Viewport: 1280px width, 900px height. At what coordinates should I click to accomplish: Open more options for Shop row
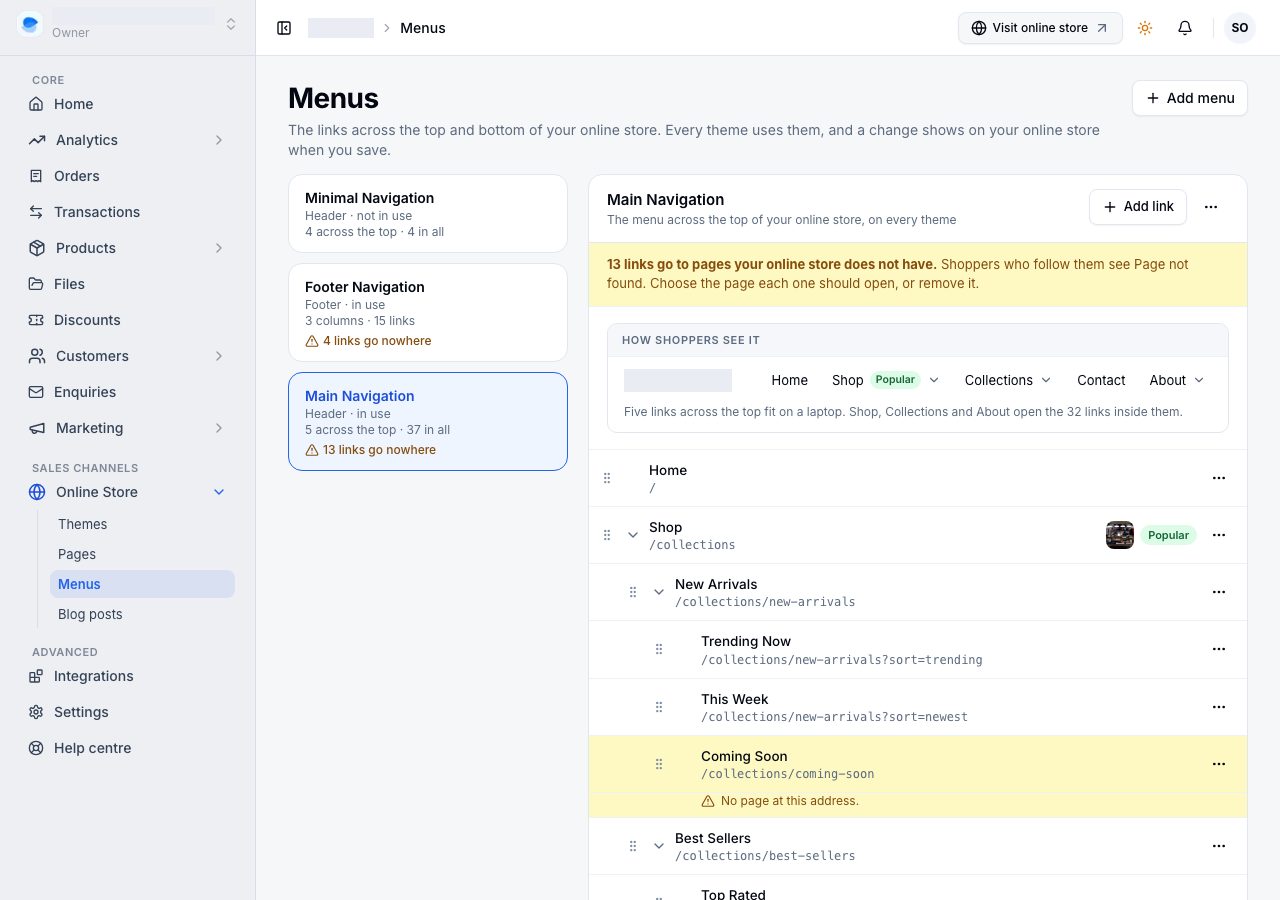[x=1219, y=535]
